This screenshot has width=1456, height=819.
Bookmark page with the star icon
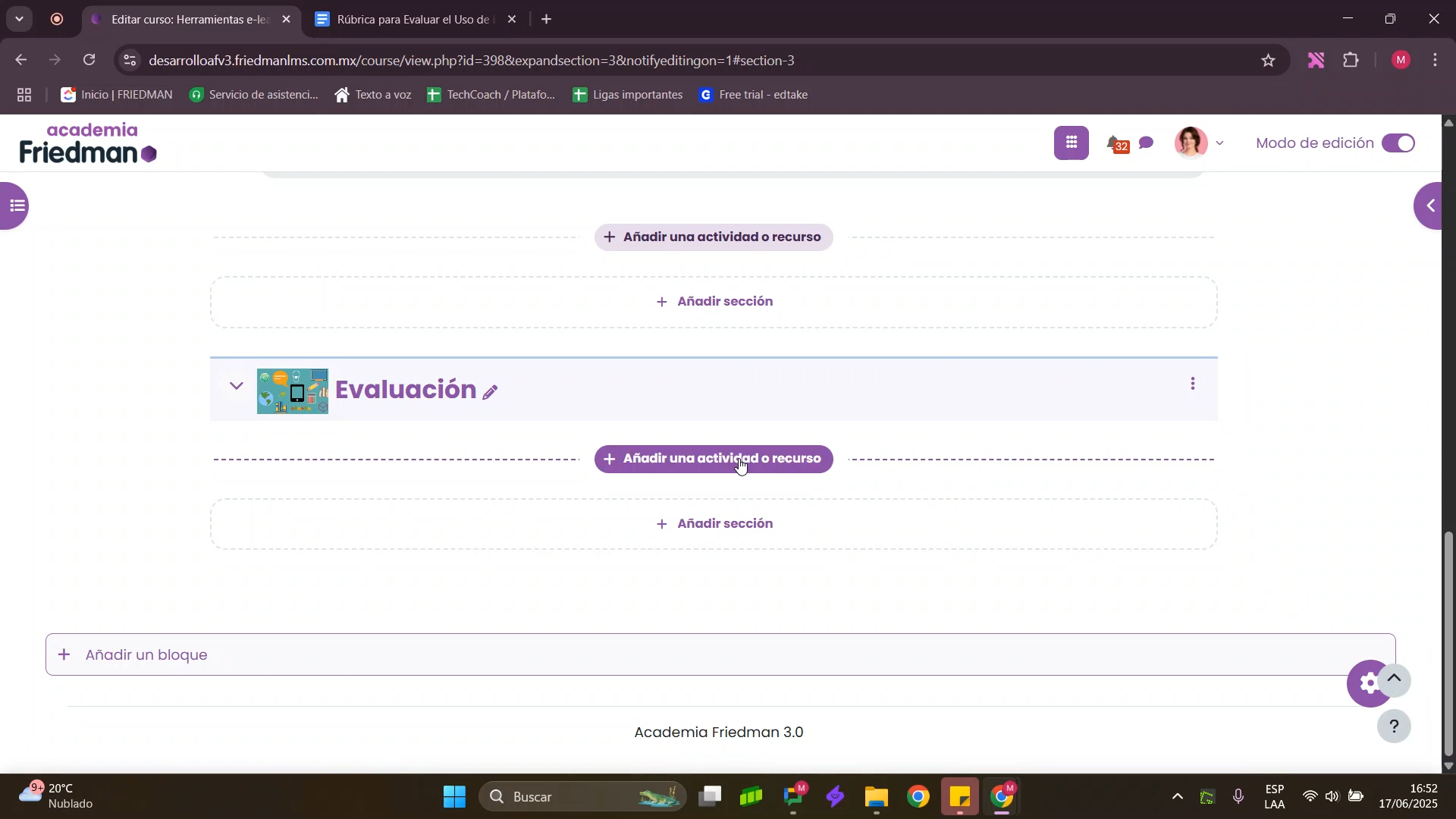click(x=1268, y=61)
